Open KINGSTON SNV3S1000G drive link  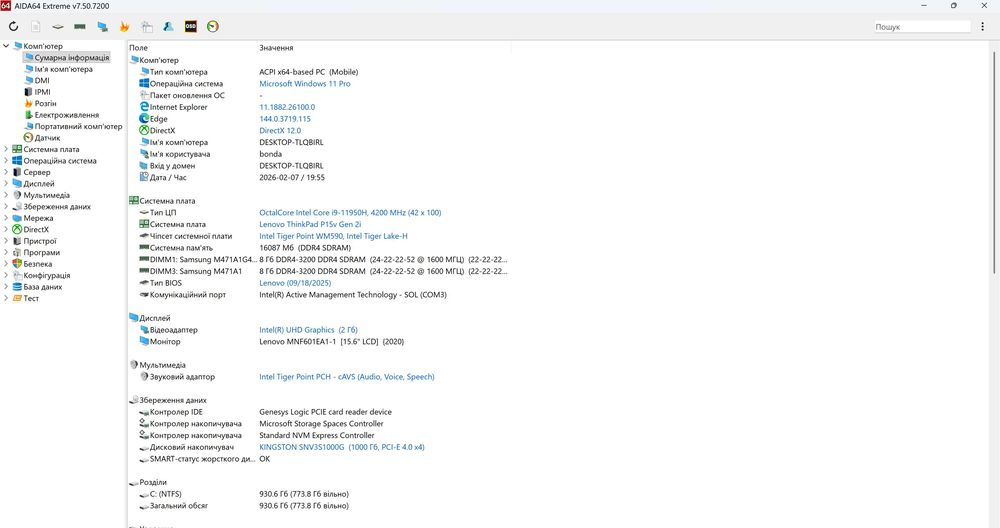pos(342,447)
